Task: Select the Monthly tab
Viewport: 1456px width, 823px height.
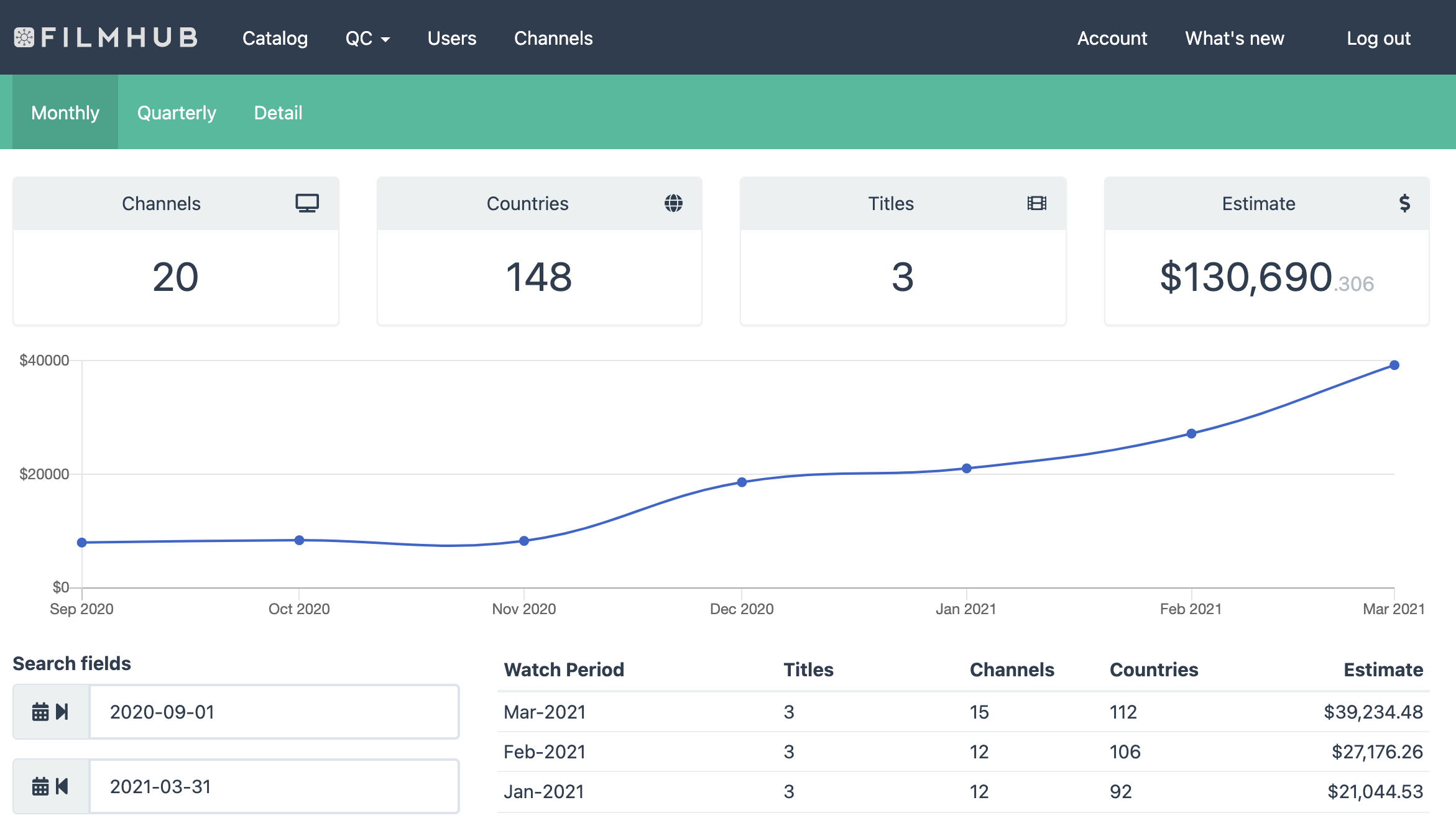Action: (65, 113)
